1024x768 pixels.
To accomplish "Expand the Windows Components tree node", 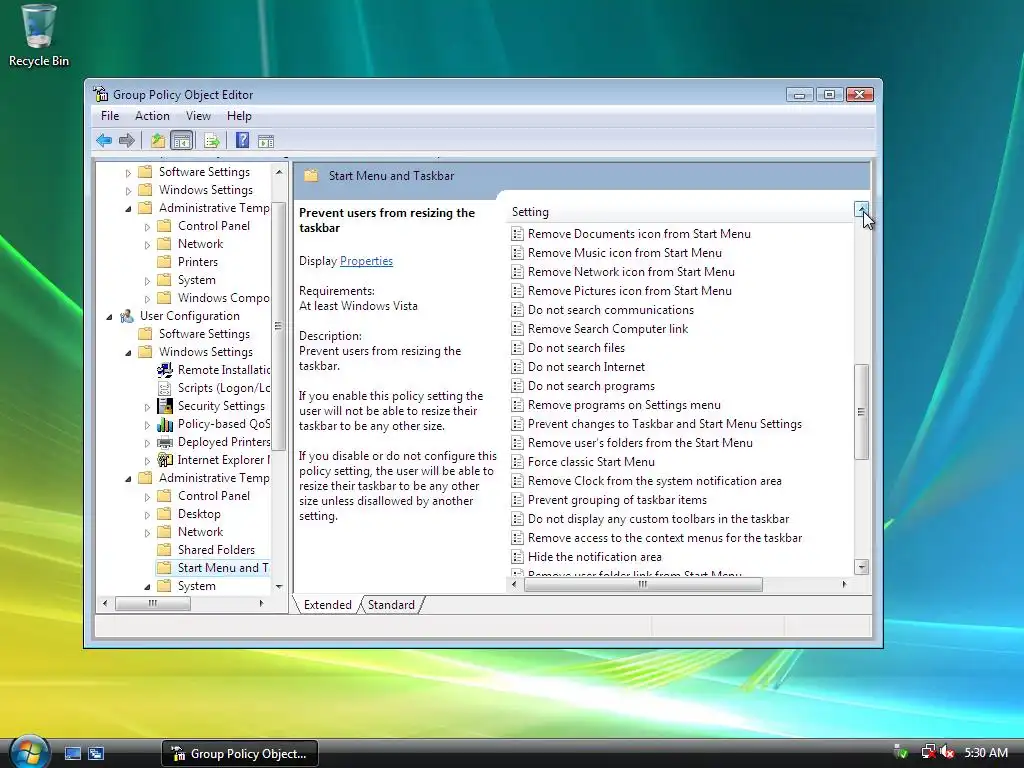I will [x=147, y=299].
